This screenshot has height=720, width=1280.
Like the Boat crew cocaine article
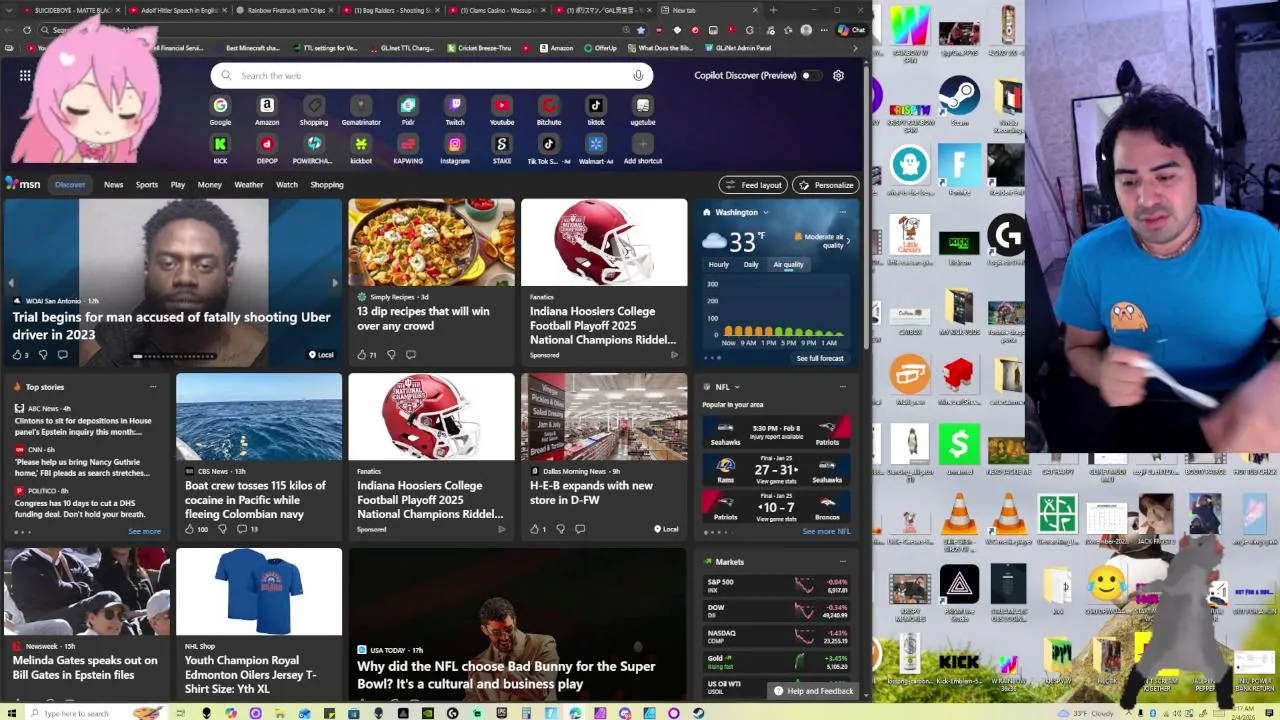tap(190, 529)
